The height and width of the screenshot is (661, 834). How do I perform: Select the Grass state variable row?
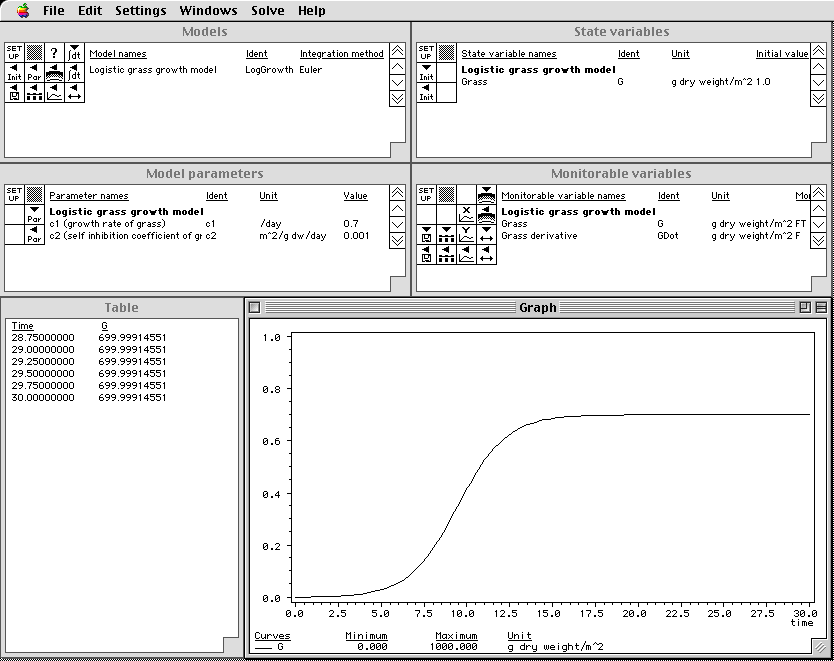pyautogui.click(x=616, y=82)
